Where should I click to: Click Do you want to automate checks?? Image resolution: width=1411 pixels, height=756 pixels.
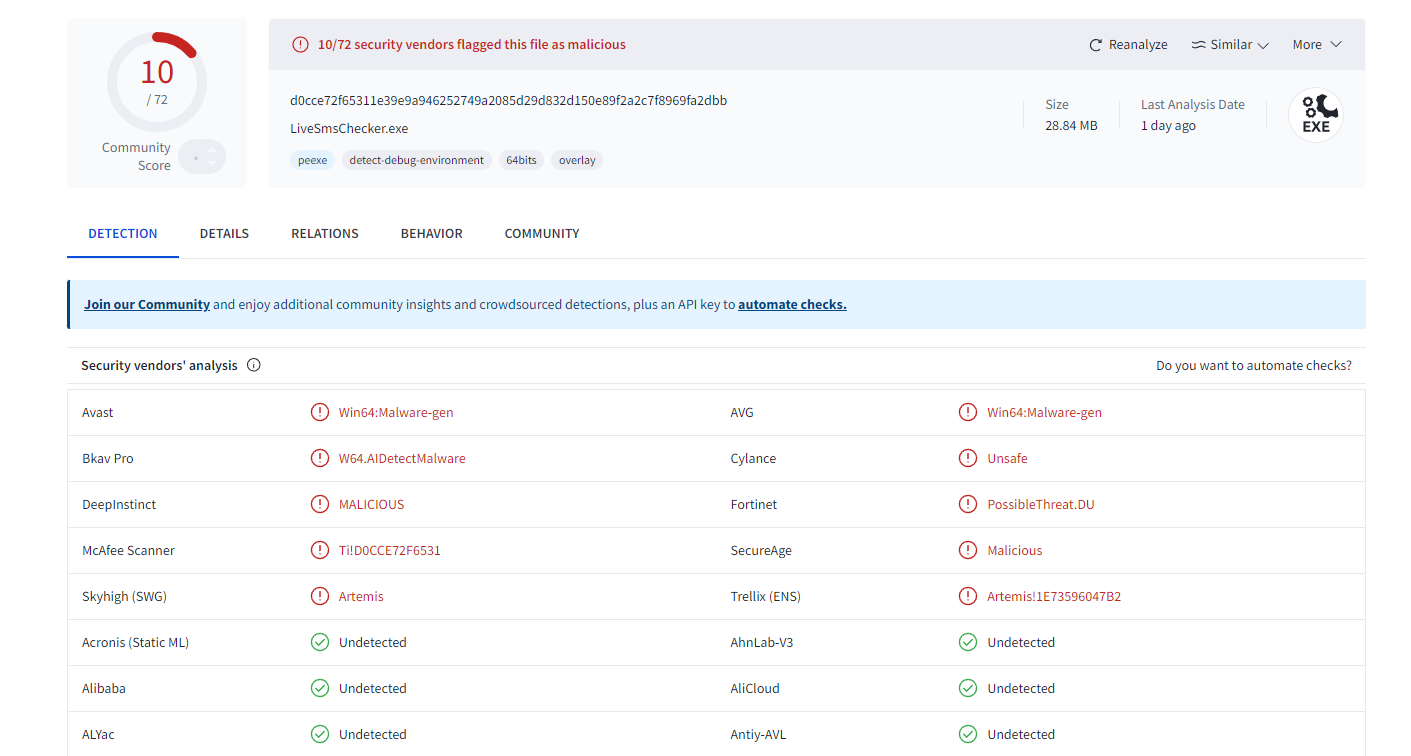[x=1254, y=365]
